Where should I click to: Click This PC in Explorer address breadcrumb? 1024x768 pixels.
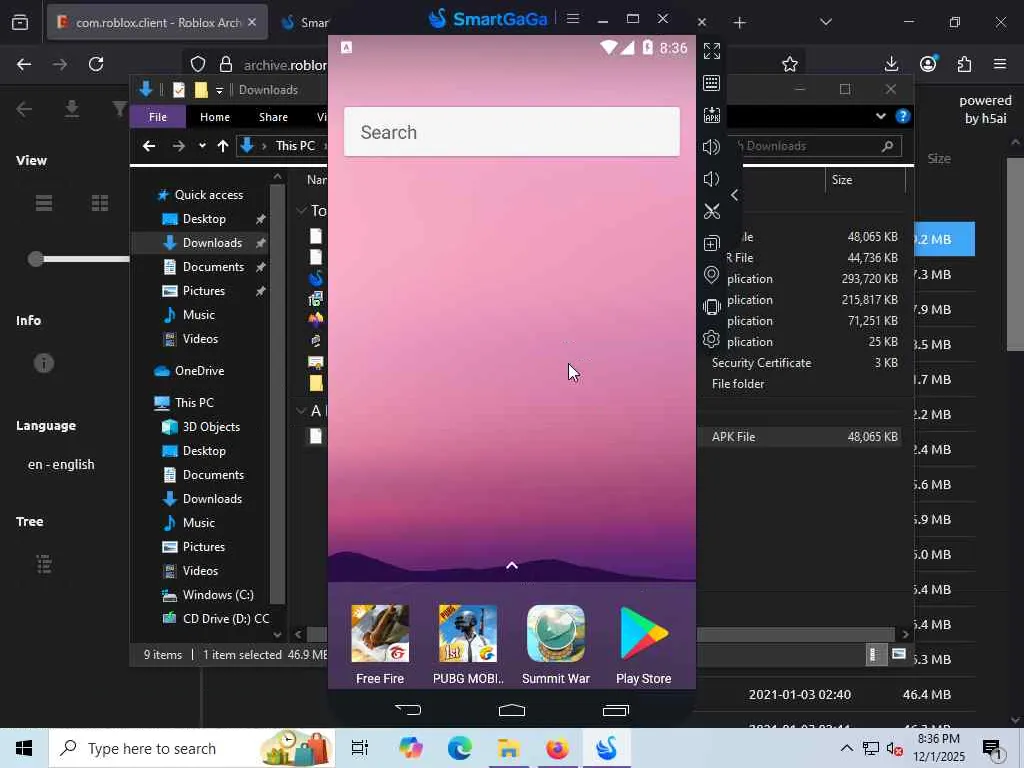pyautogui.click(x=295, y=146)
